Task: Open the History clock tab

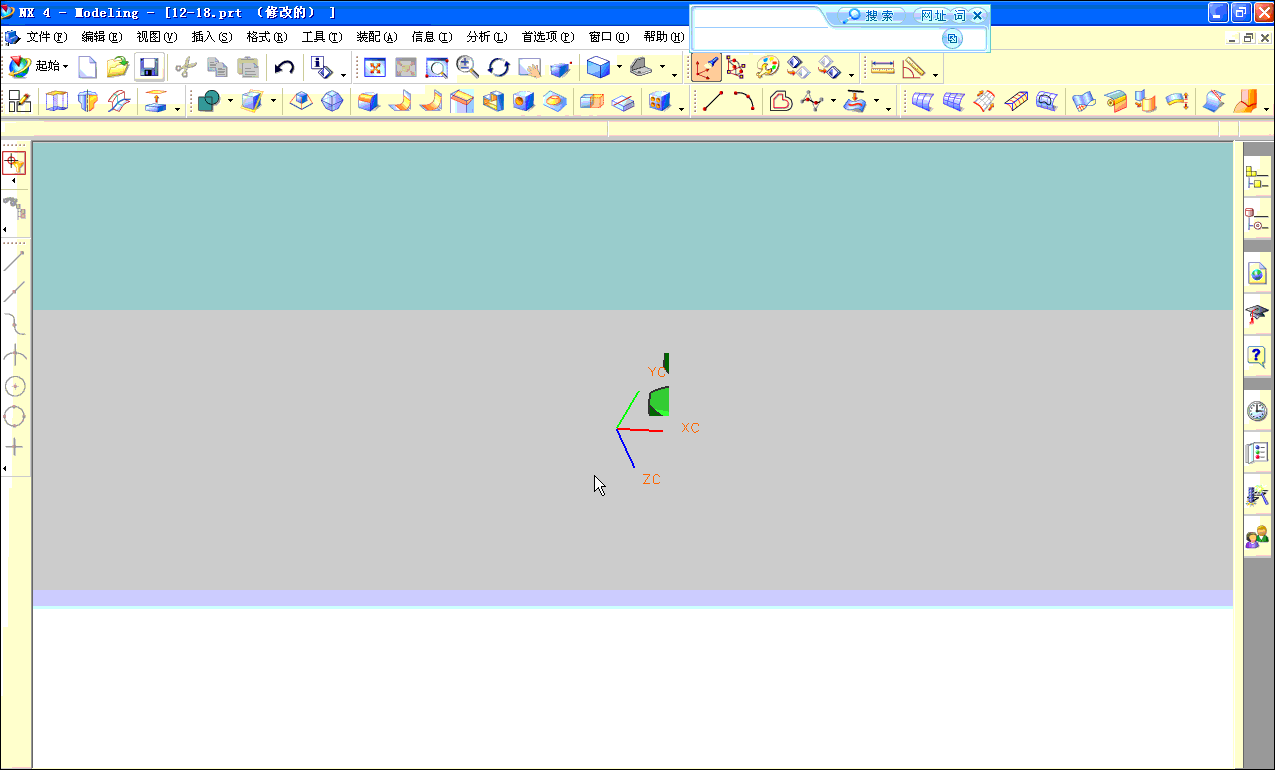Action: (x=1256, y=411)
